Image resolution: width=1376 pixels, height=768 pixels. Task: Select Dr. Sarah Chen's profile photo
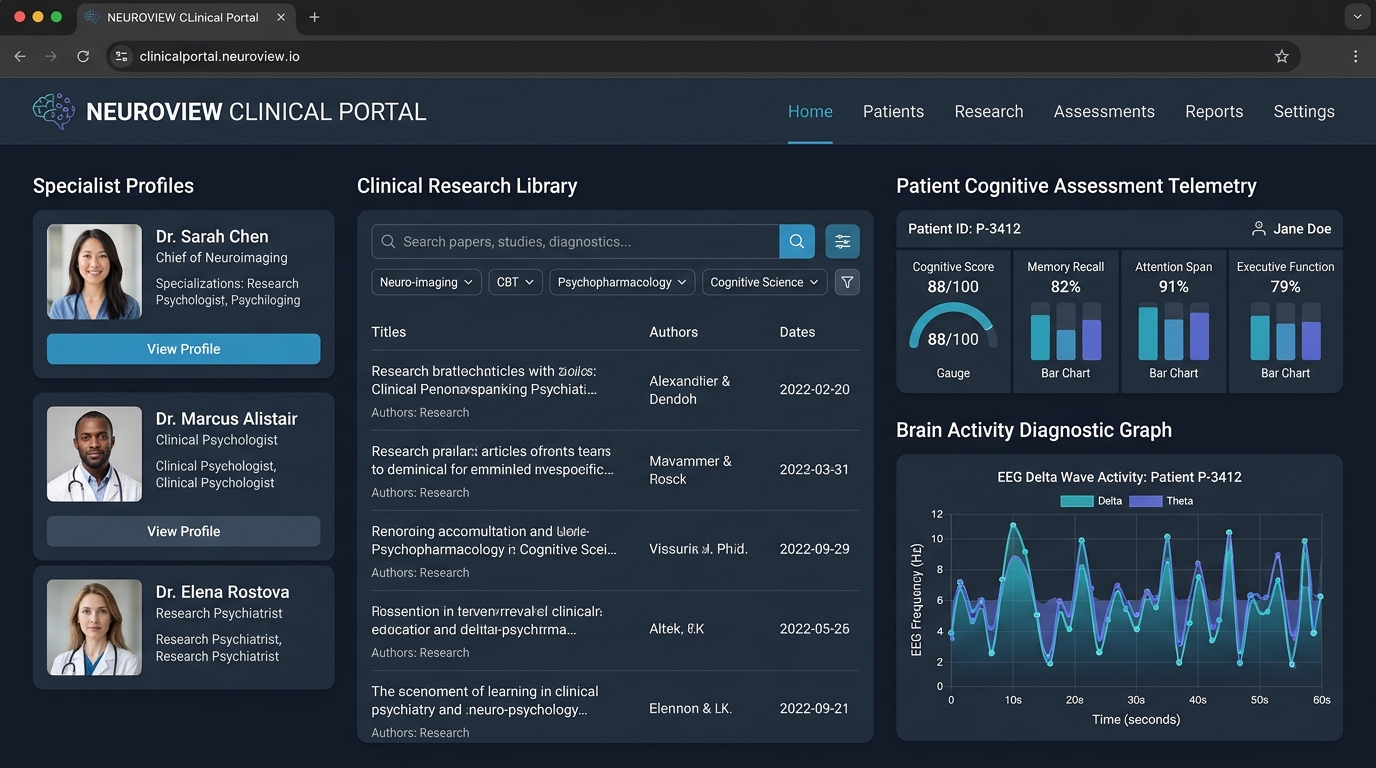click(x=95, y=271)
